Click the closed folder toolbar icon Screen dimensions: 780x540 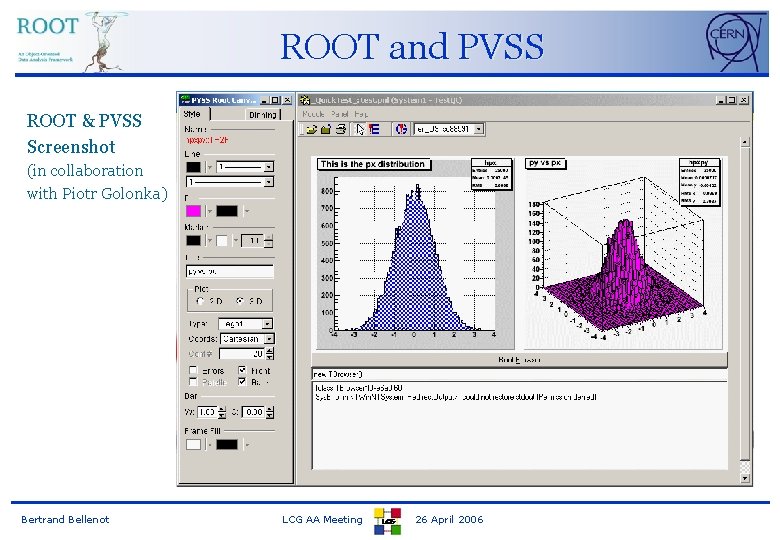coord(326,130)
